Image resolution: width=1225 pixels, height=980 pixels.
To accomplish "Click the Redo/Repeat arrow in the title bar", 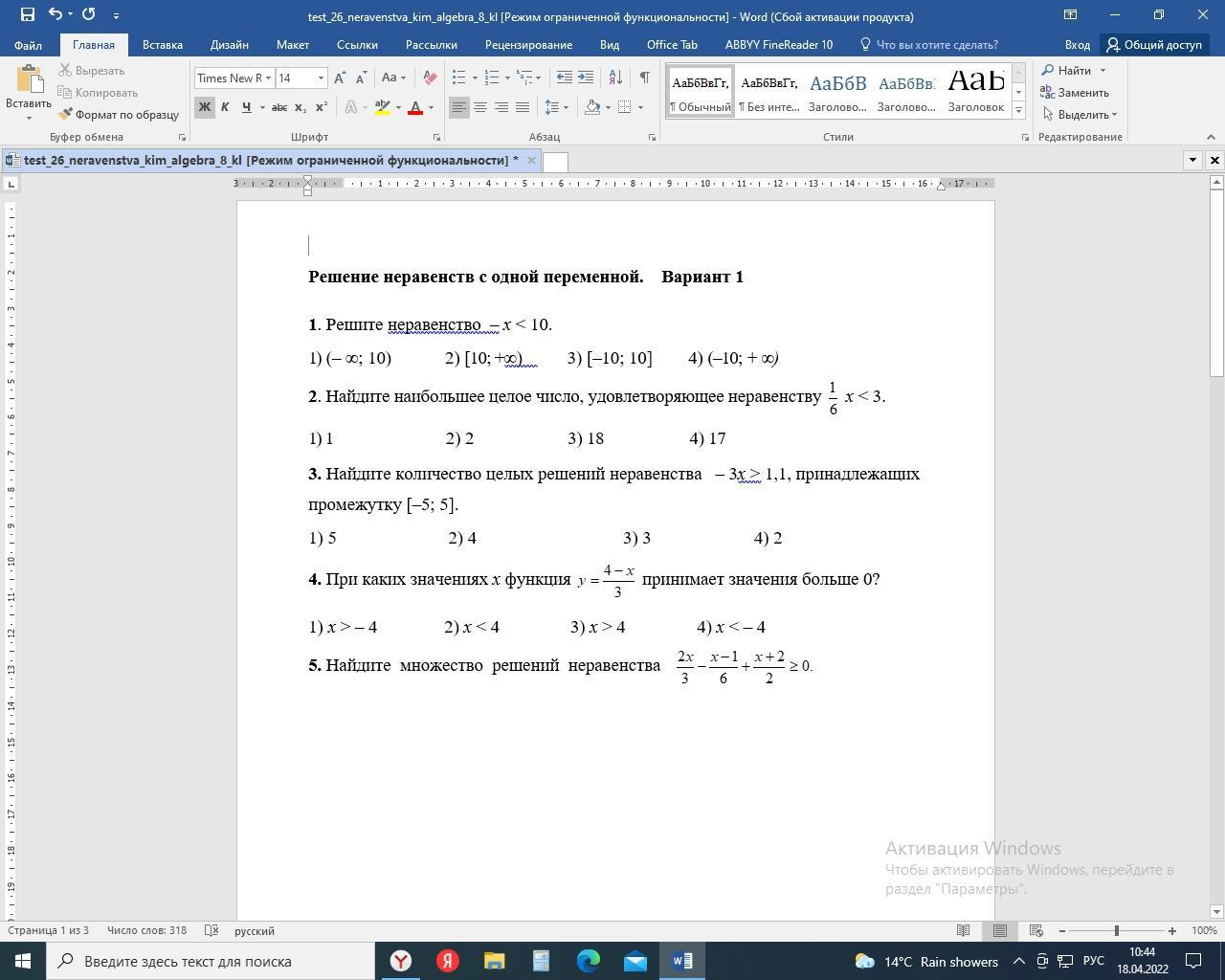I will pos(89,14).
